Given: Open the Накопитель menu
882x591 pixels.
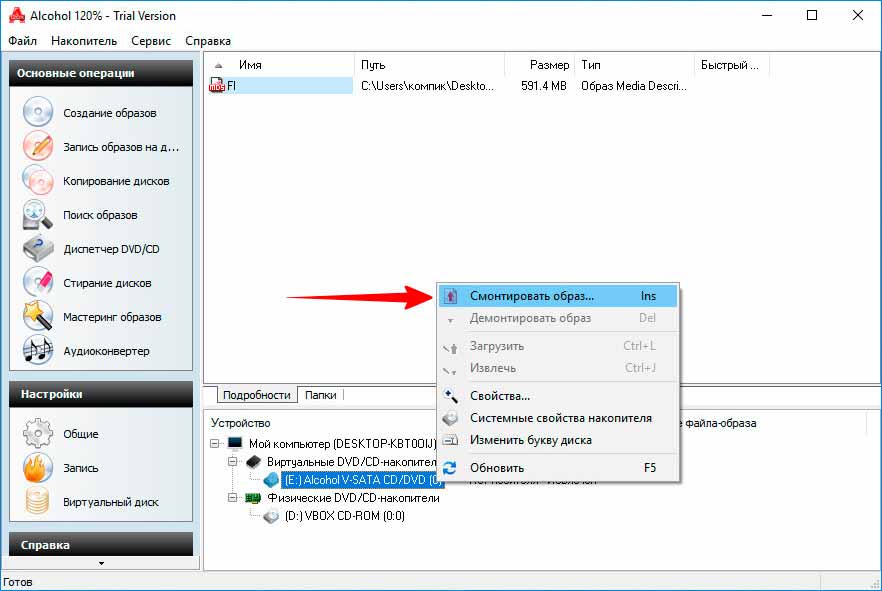Looking at the screenshot, I should (x=84, y=40).
